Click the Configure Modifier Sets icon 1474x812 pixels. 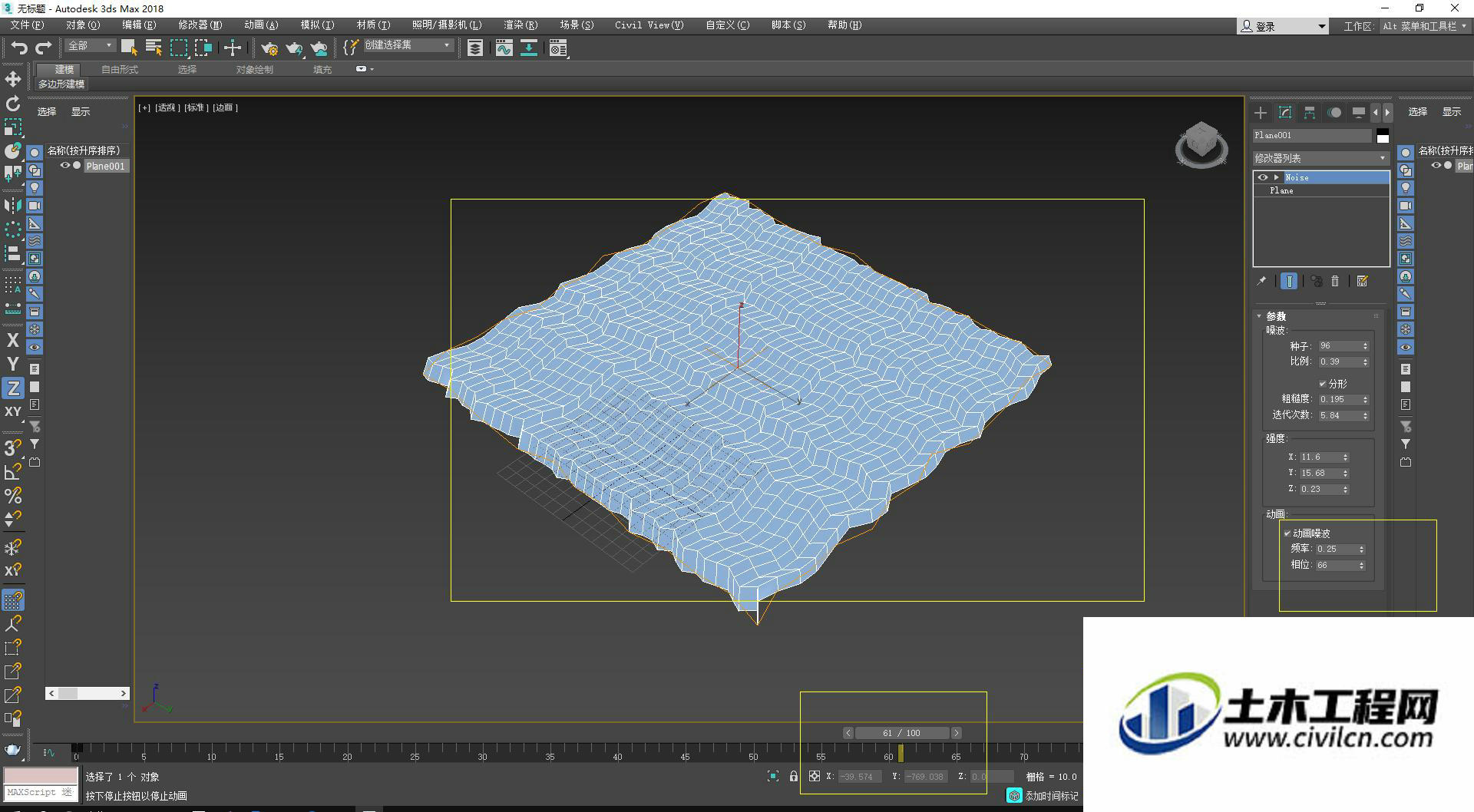coord(1362,281)
